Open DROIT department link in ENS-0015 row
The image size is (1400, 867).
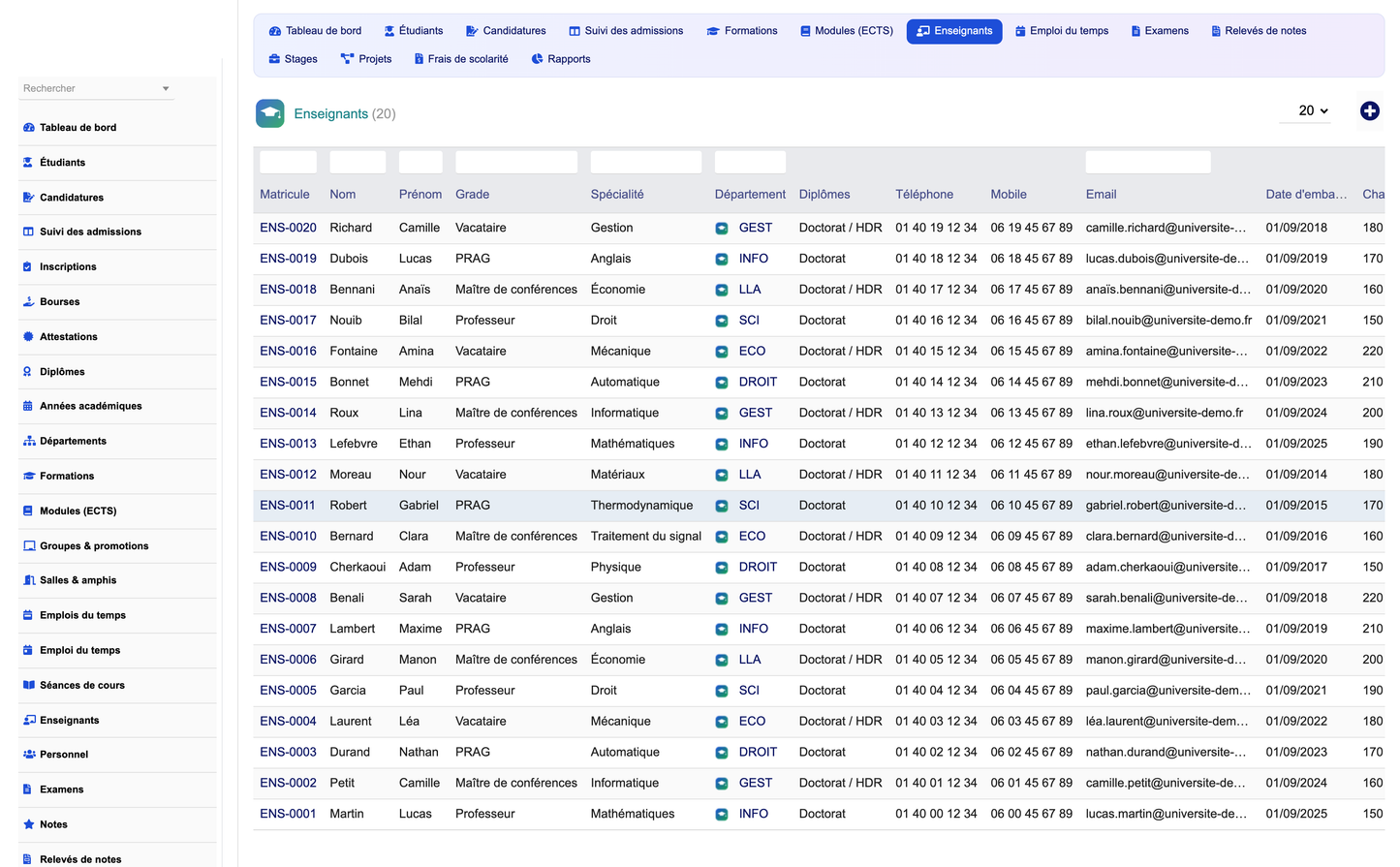[758, 382]
